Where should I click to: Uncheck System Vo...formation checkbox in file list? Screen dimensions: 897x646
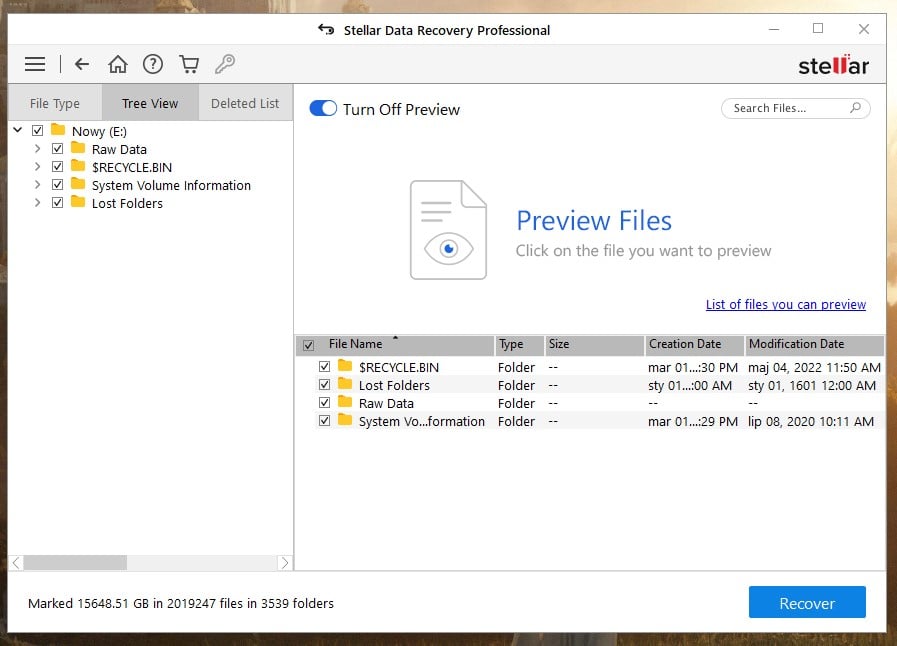(324, 421)
